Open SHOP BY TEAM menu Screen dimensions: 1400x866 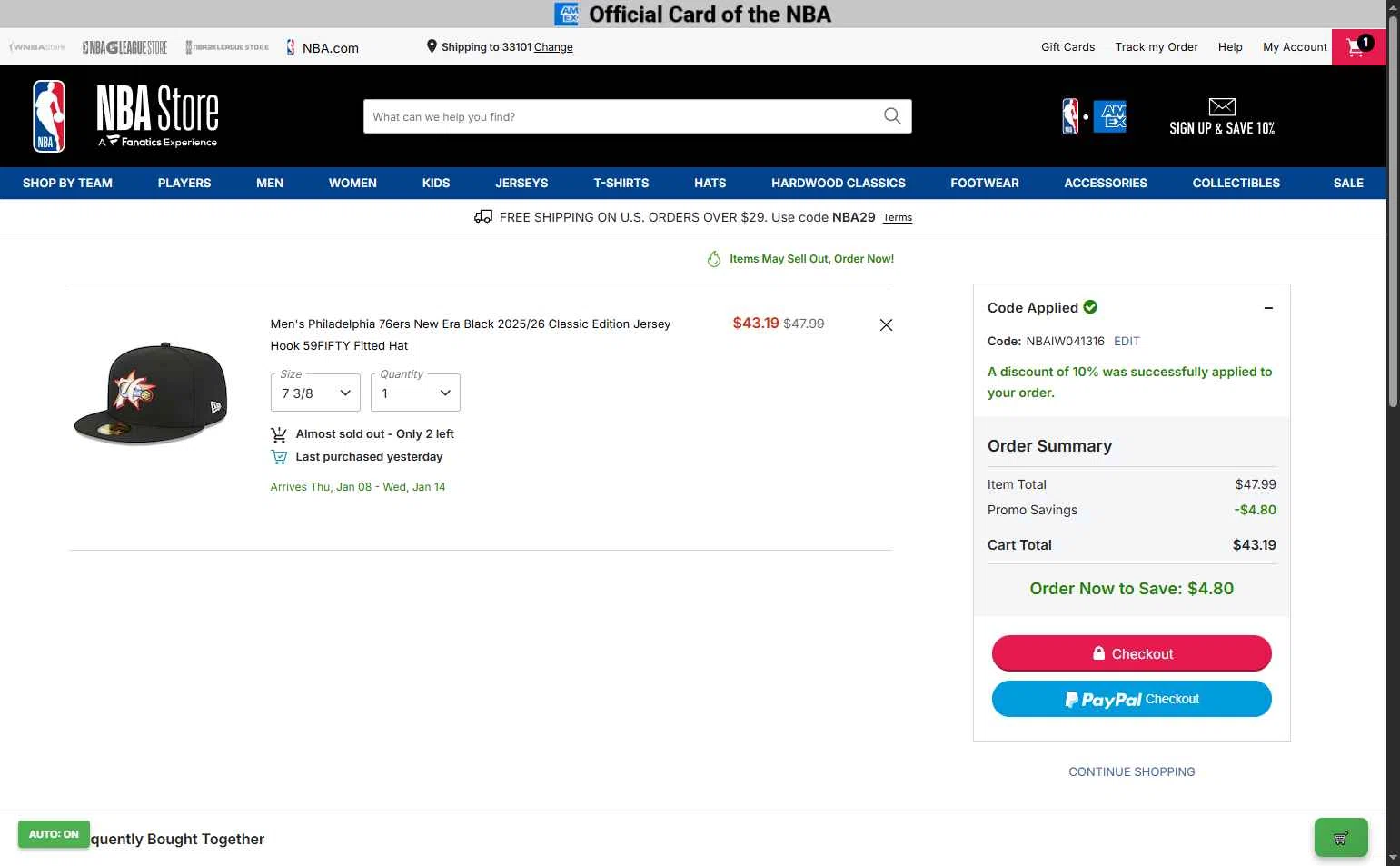(67, 183)
